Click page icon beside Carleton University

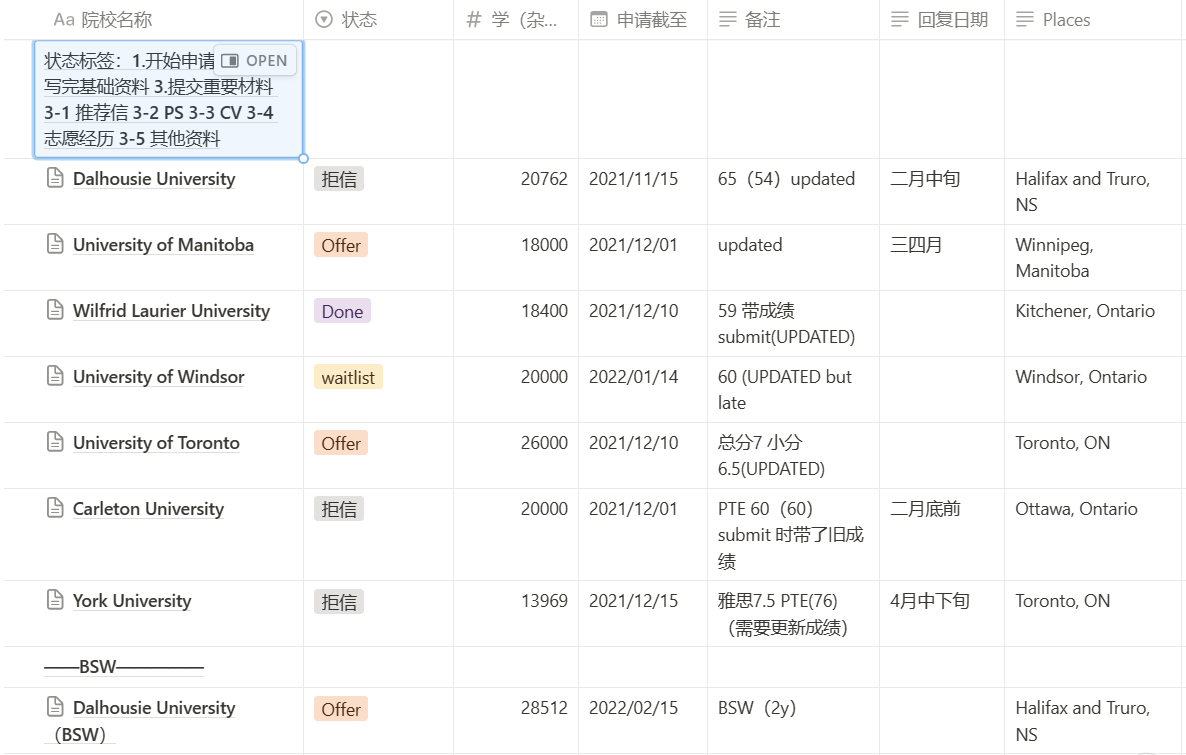[55, 508]
